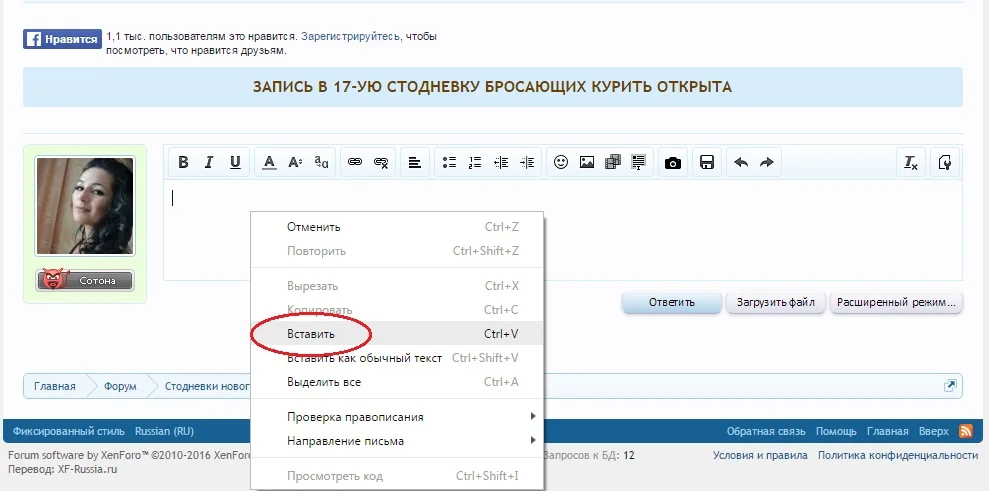Open the Зарегистрируйтесь link
989x491 pixels.
(x=350, y=37)
